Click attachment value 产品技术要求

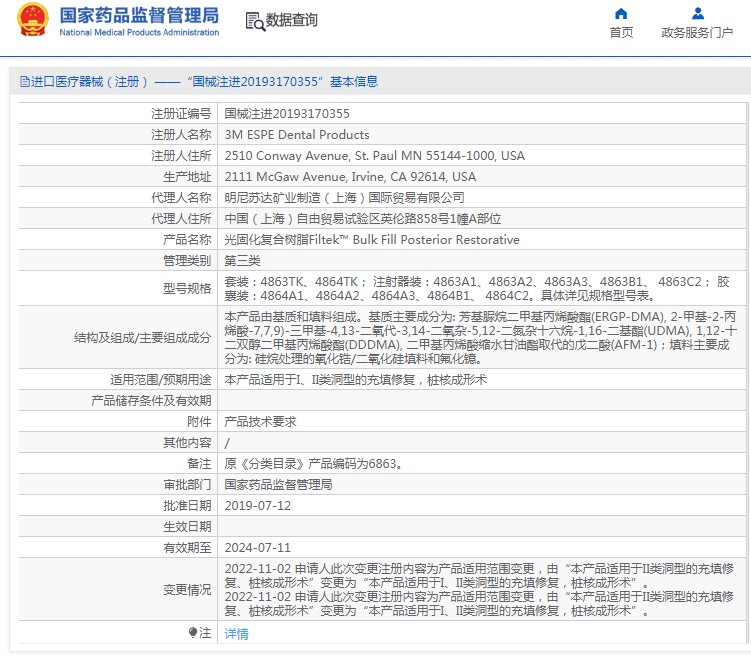point(260,422)
